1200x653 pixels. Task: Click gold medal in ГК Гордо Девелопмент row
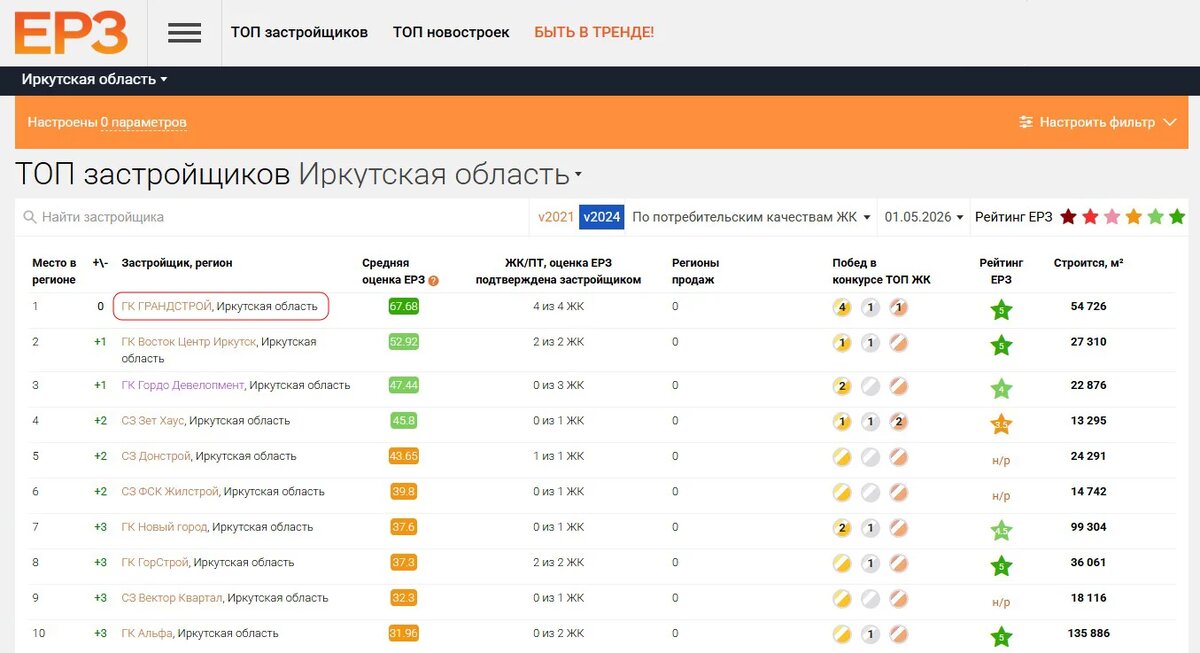[842, 387]
